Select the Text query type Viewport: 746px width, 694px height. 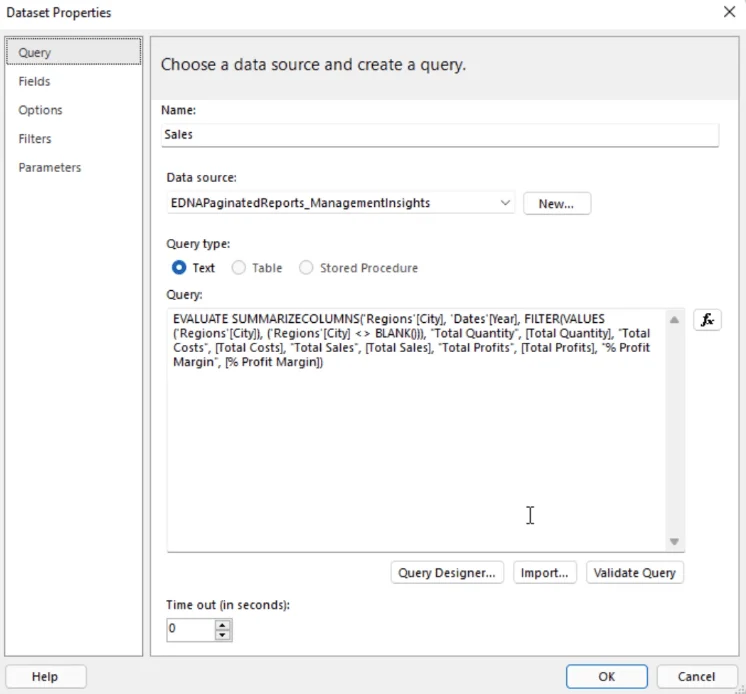point(193,268)
